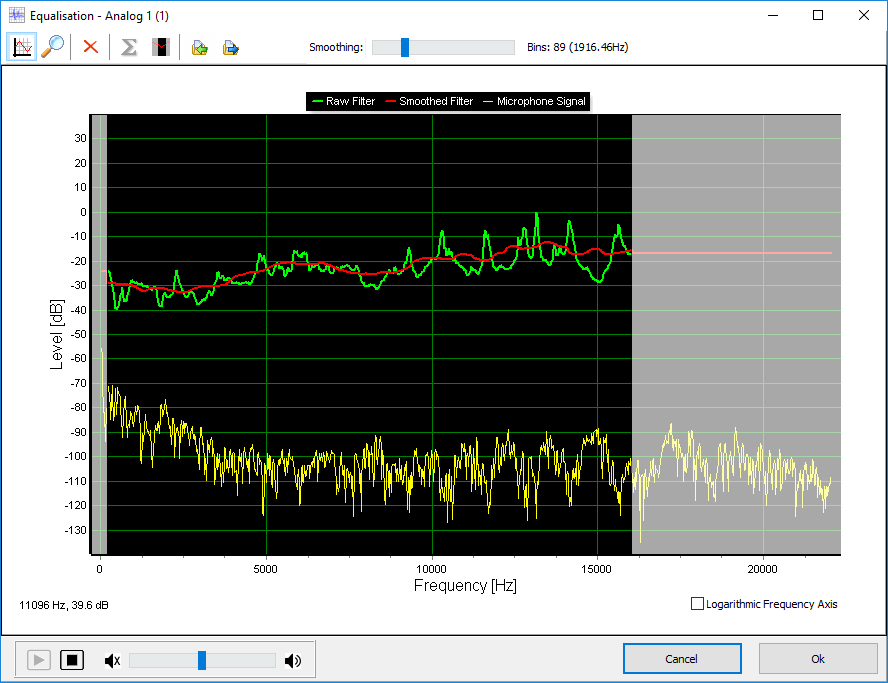Image resolution: width=888 pixels, height=683 pixels.
Task: Select the graph edit mode icon
Action: pyautogui.click(x=22, y=46)
